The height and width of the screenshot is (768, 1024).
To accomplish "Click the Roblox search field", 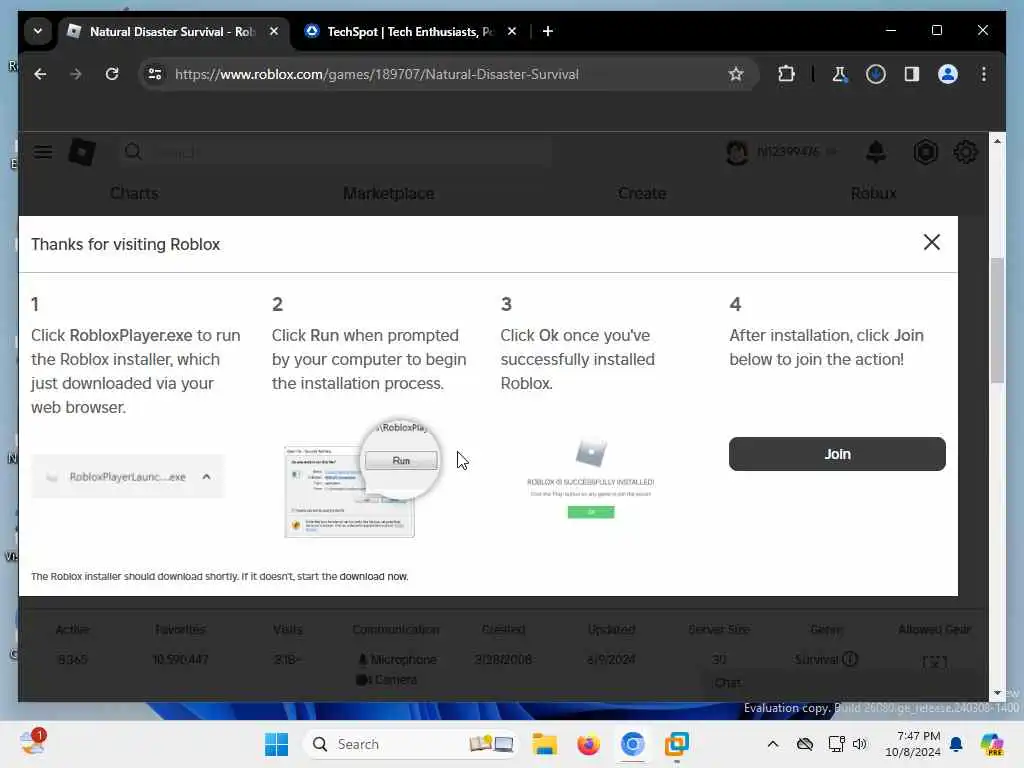I will point(336,152).
